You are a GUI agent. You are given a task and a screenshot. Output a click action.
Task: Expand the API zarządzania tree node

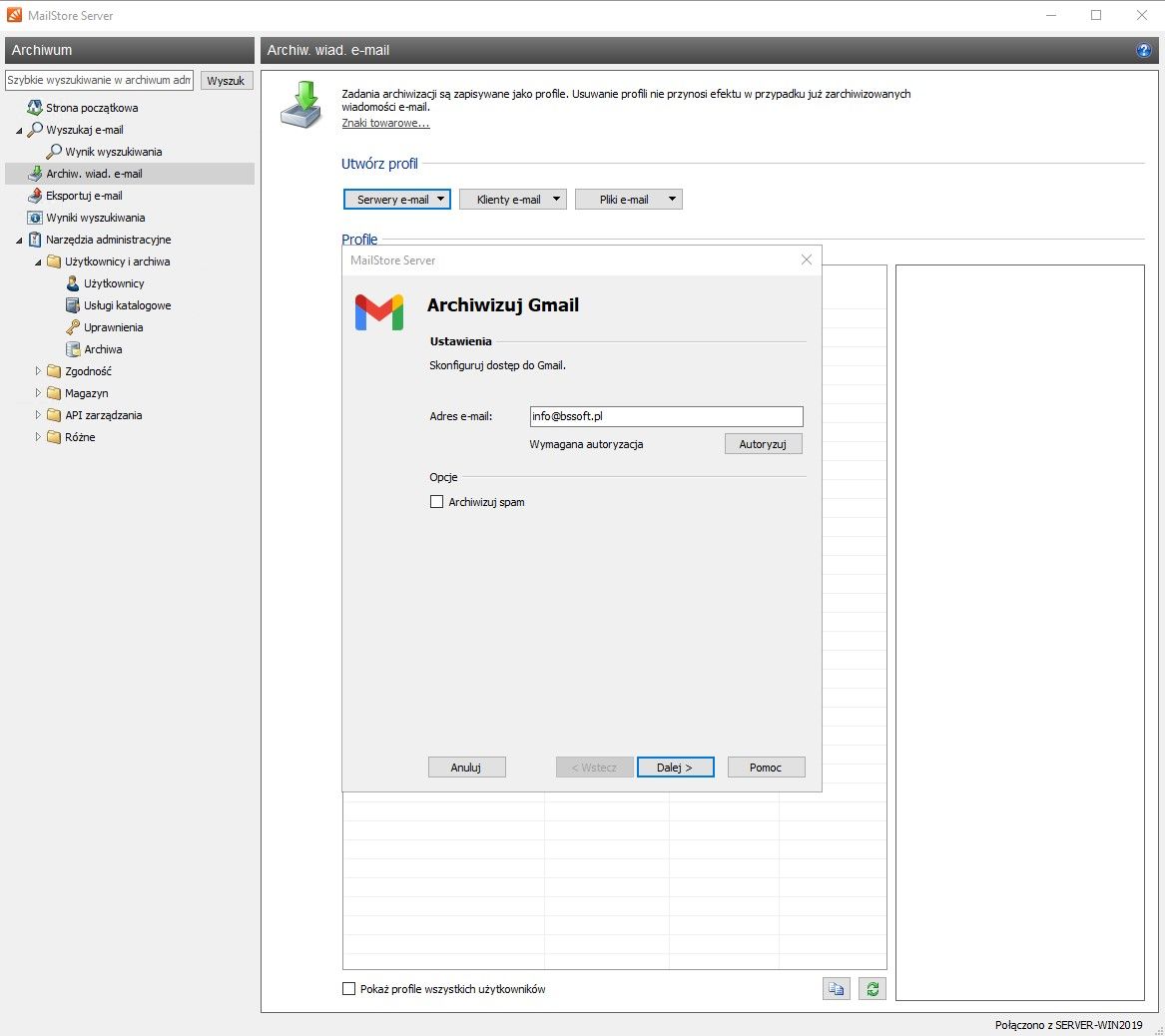[x=38, y=414]
